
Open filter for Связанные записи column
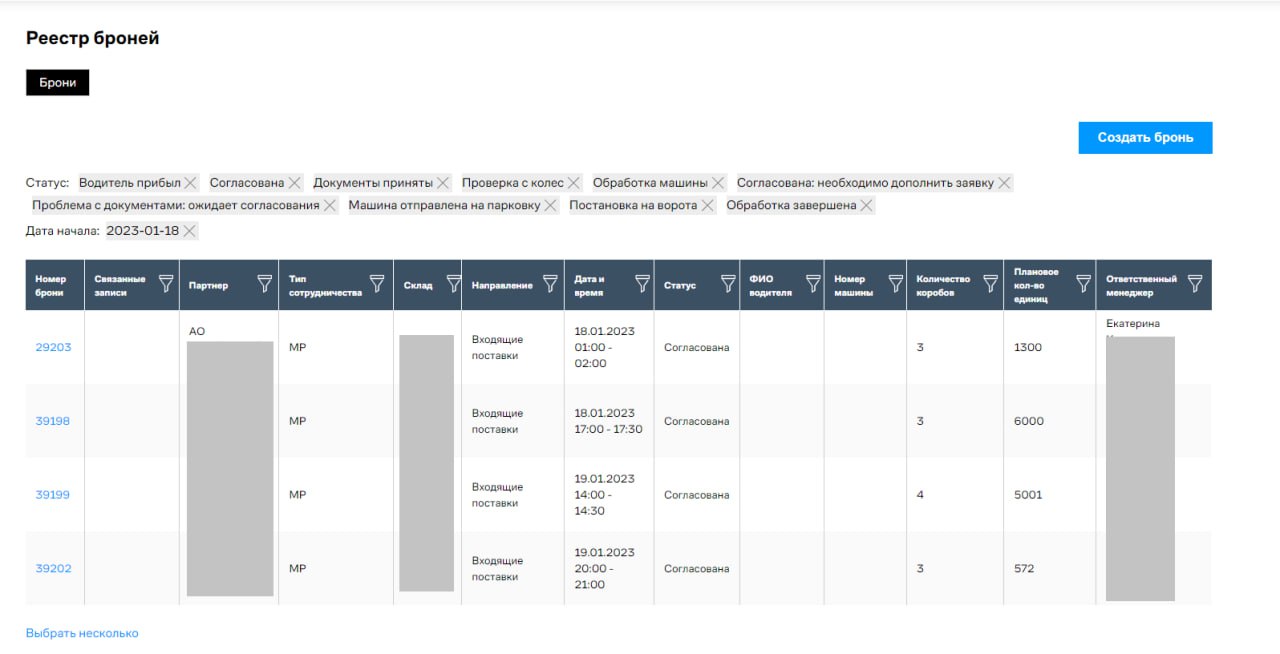(x=166, y=285)
